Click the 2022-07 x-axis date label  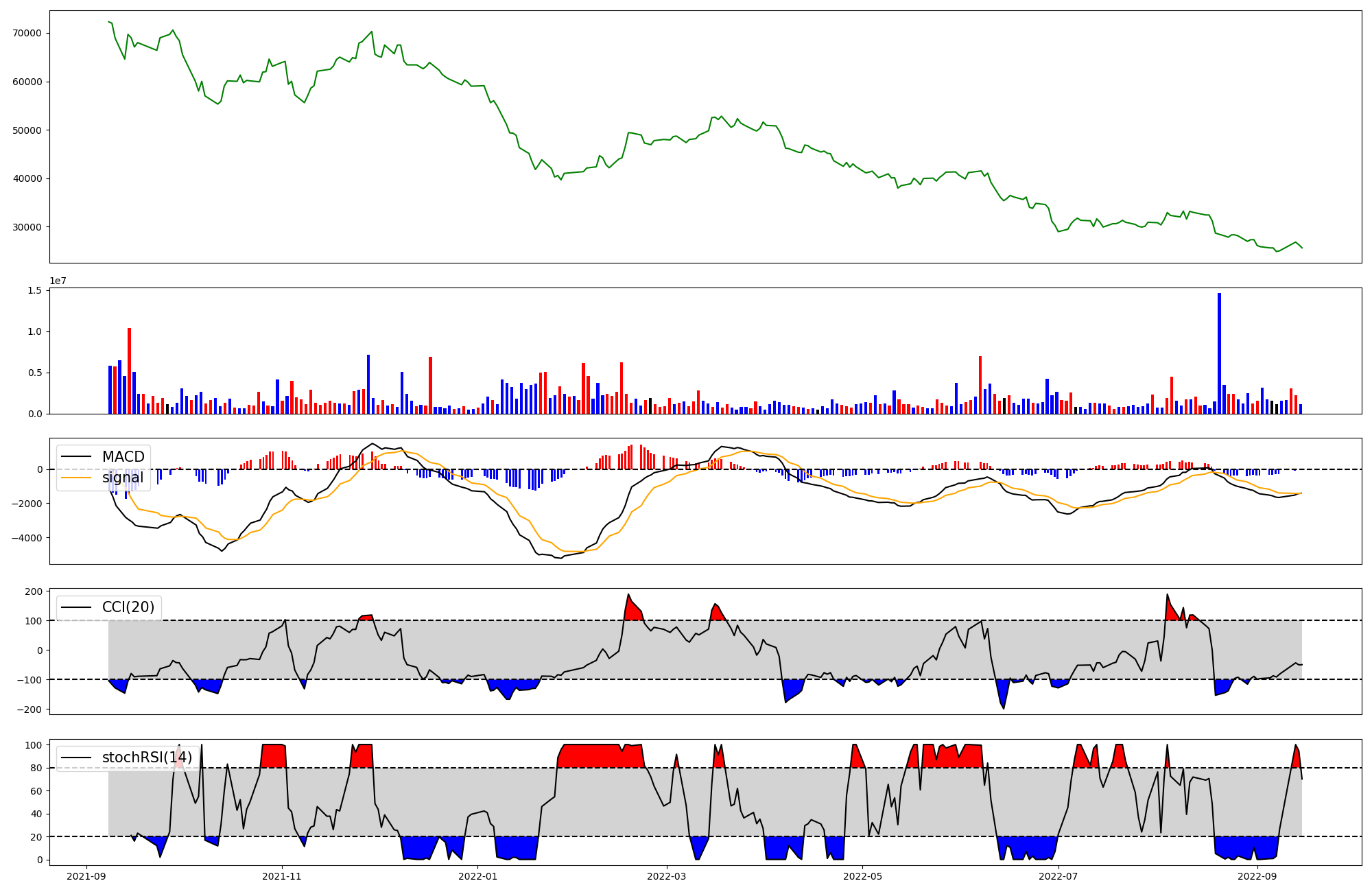click(1058, 876)
